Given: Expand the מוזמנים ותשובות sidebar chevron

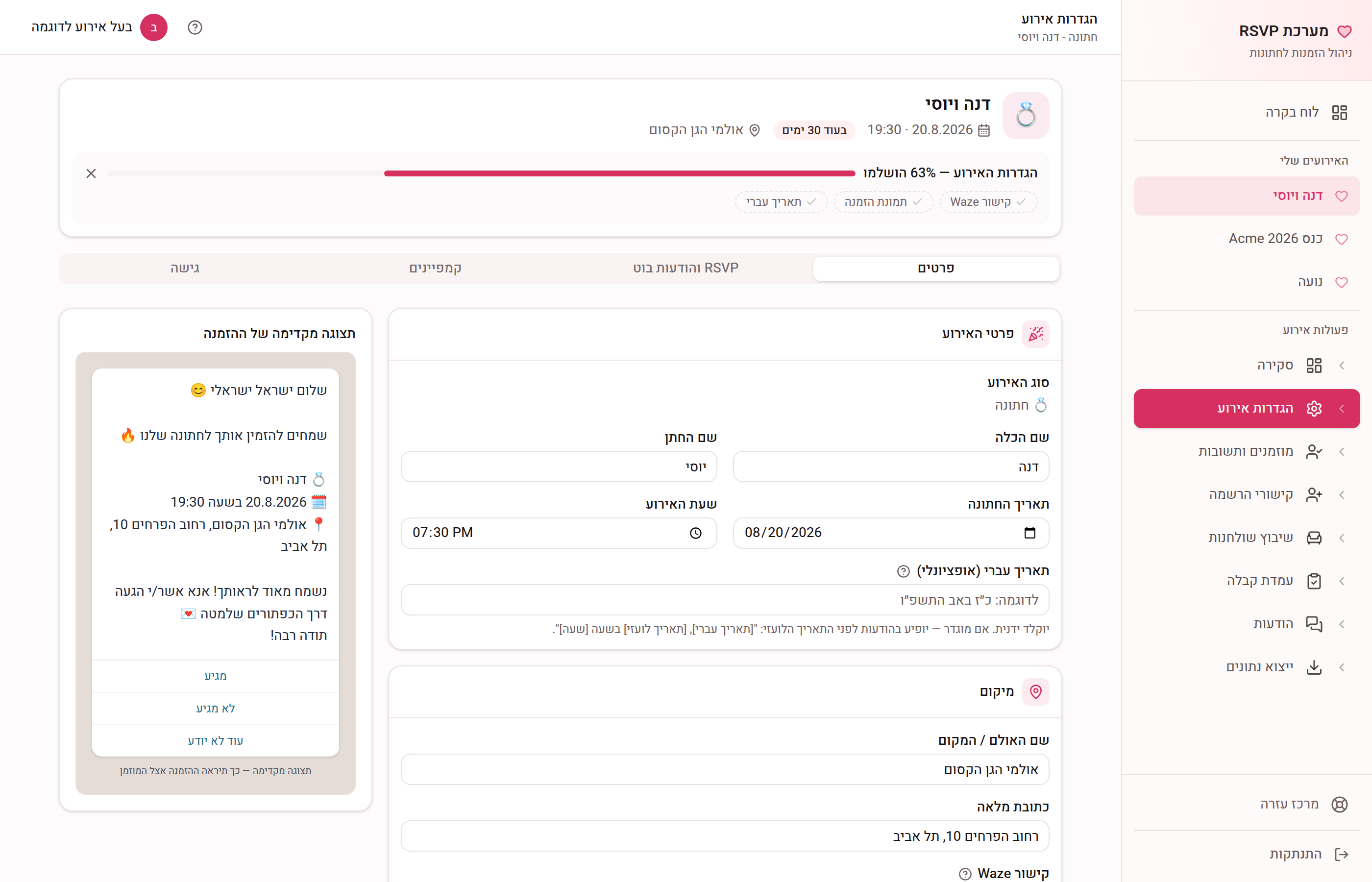Looking at the screenshot, I should click(1342, 452).
